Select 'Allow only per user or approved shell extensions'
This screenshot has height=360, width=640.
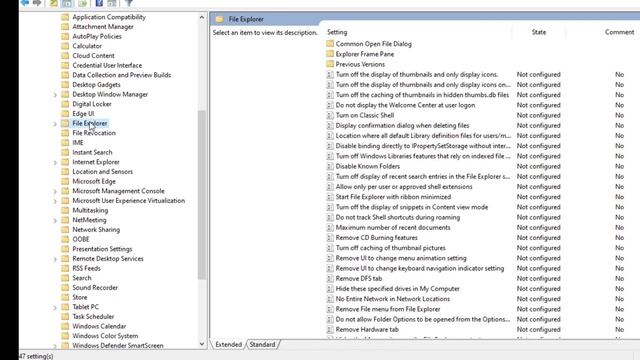coord(404,187)
